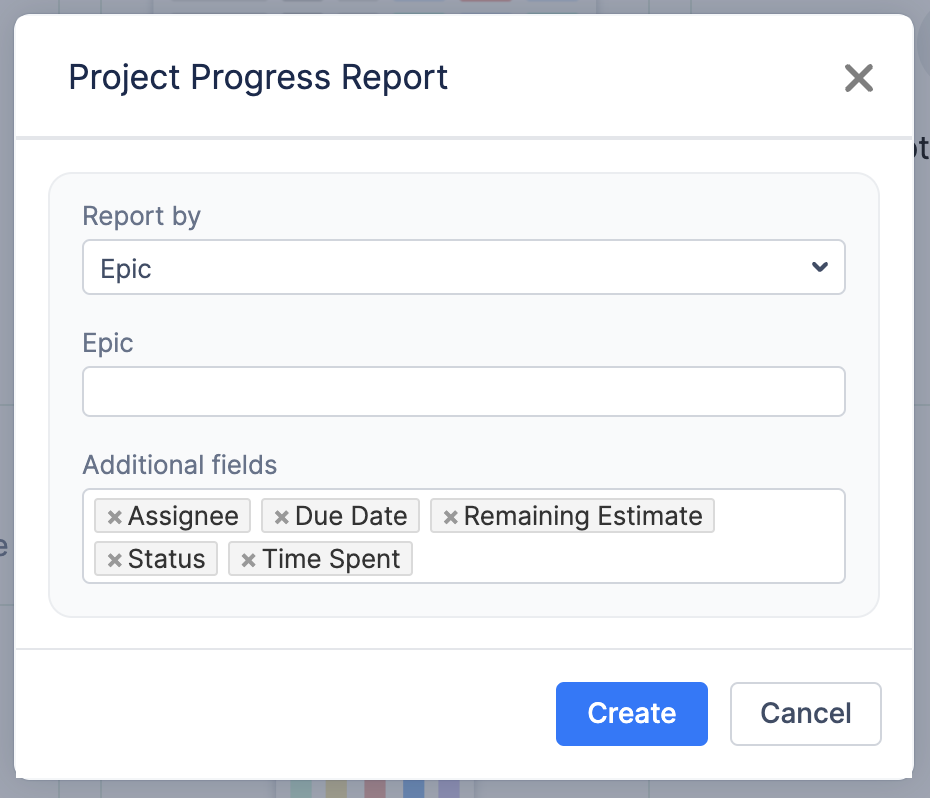The width and height of the screenshot is (930, 798).
Task: Select the Time Spent tag label
Action: [331, 559]
